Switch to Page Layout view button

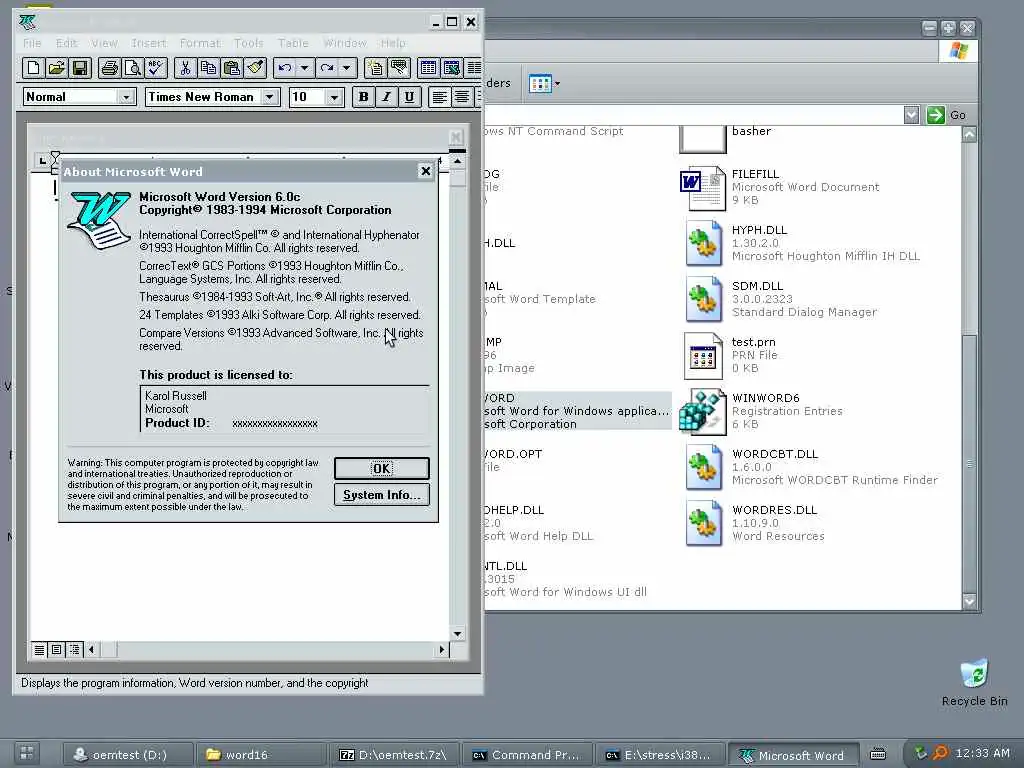point(57,650)
